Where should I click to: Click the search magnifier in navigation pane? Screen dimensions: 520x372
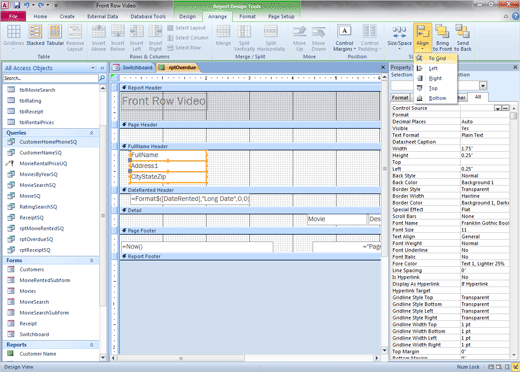click(102, 78)
